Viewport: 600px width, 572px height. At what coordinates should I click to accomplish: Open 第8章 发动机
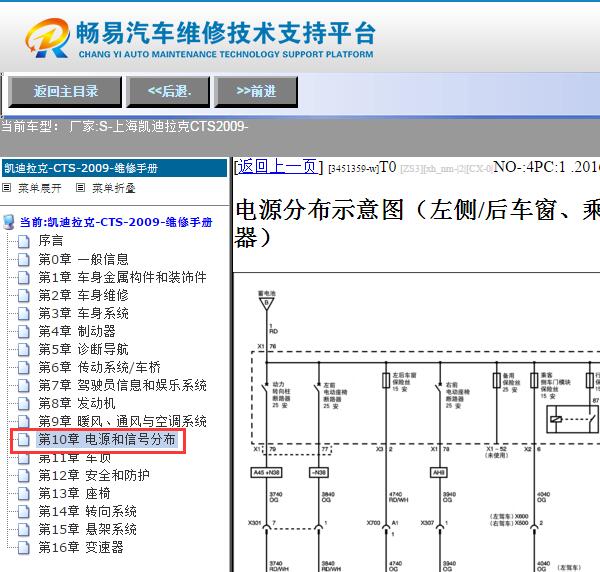pyautogui.click(x=77, y=403)
